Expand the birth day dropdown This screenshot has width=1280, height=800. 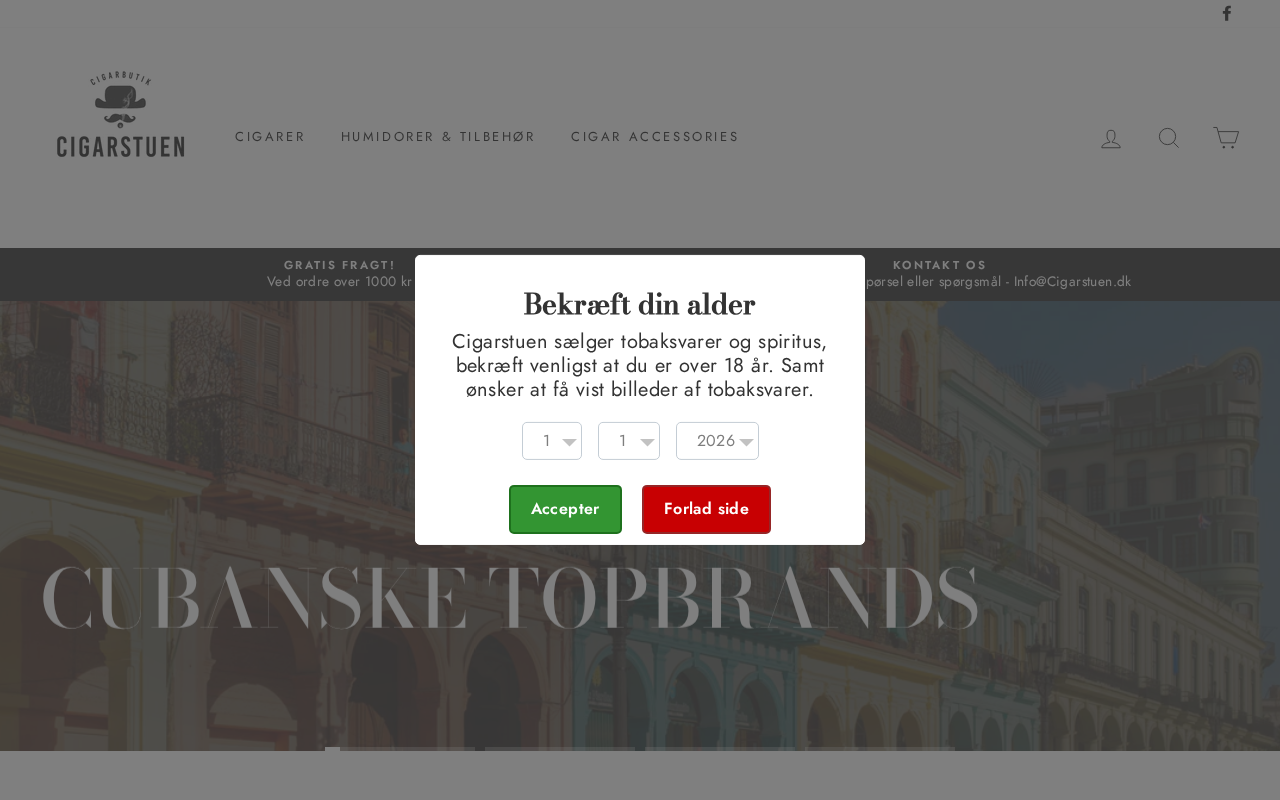(x=552, y=441)
